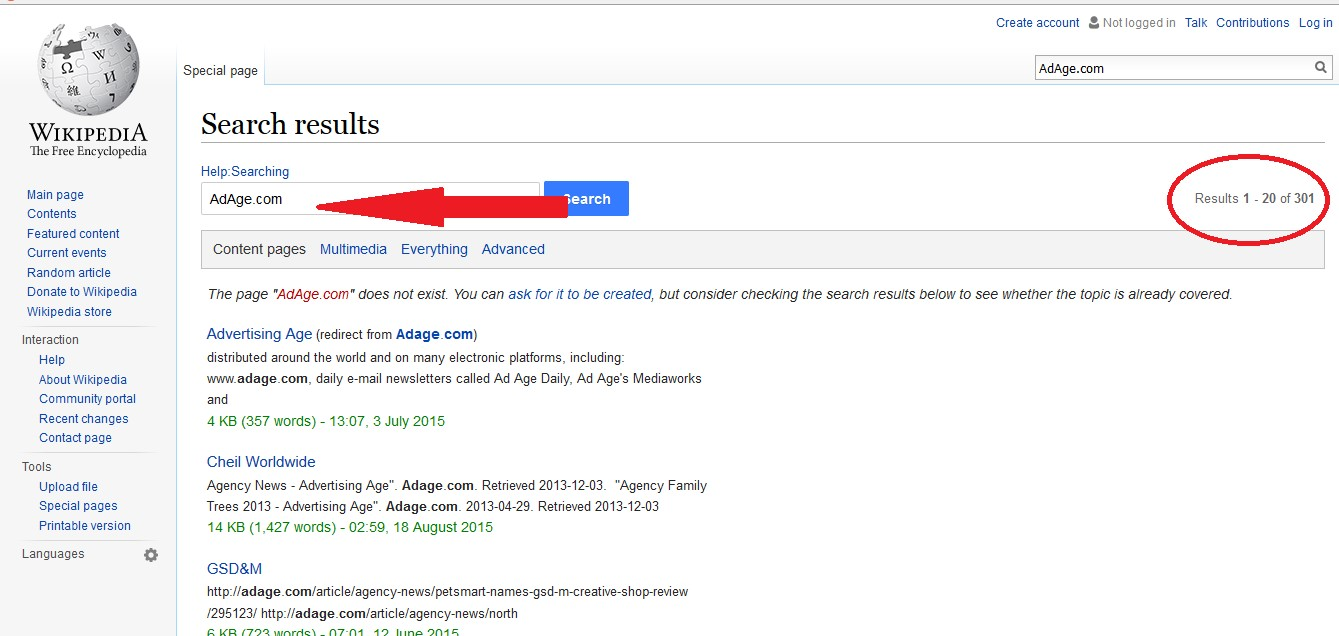Click the Wikipedia globe logo
Image resolution: width=1339 pixels, height=636 pixels.
click(x=88, y=68)
